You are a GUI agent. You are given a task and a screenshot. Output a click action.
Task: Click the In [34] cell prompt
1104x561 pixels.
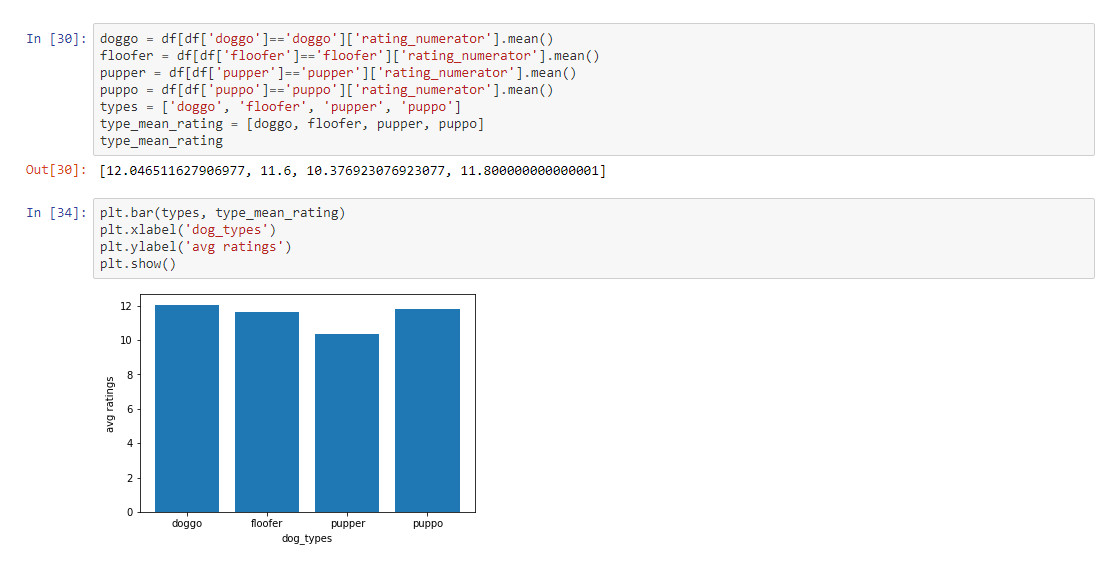click(x=56, y=213)
